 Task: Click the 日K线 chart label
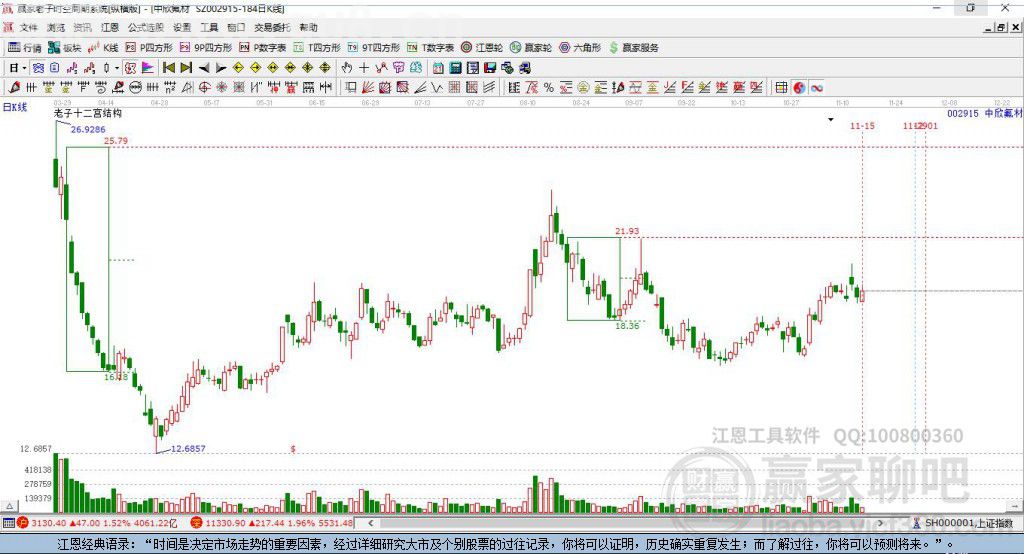[14, 107]
